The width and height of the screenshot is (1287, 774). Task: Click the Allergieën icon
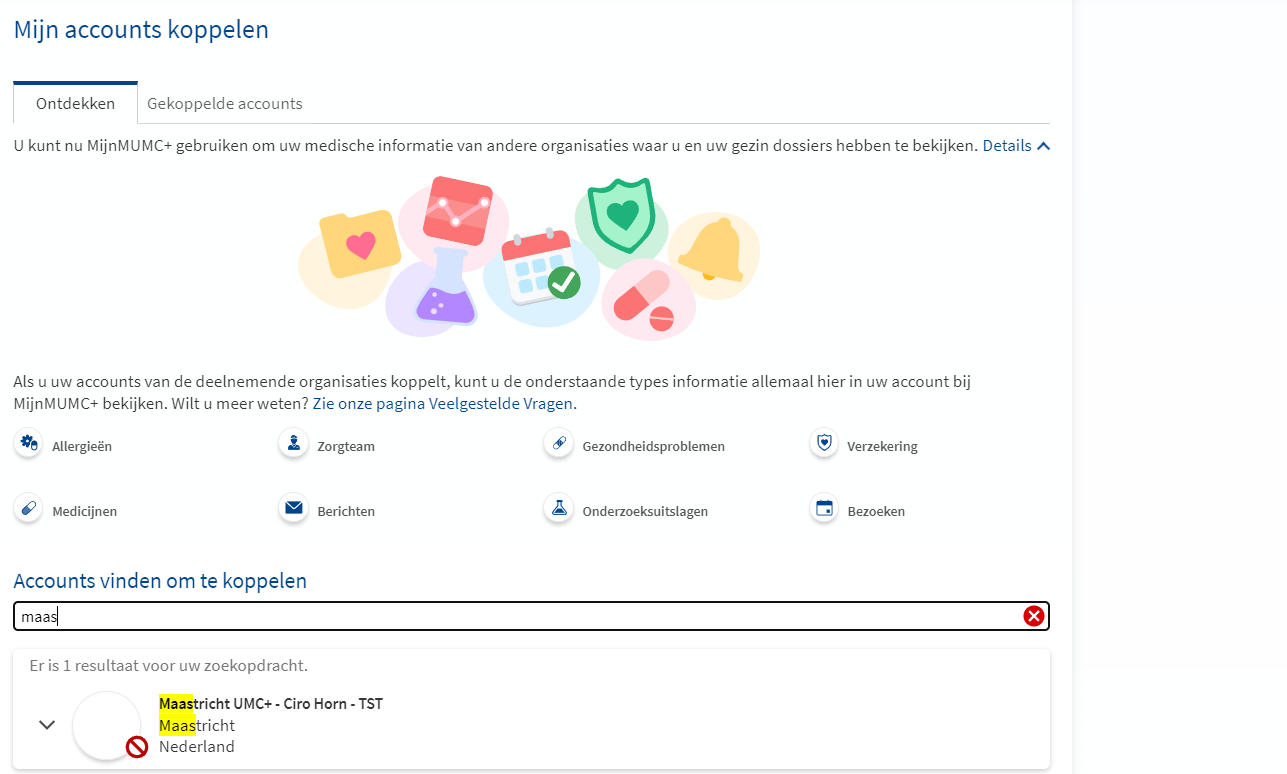[x=29, y=443]
